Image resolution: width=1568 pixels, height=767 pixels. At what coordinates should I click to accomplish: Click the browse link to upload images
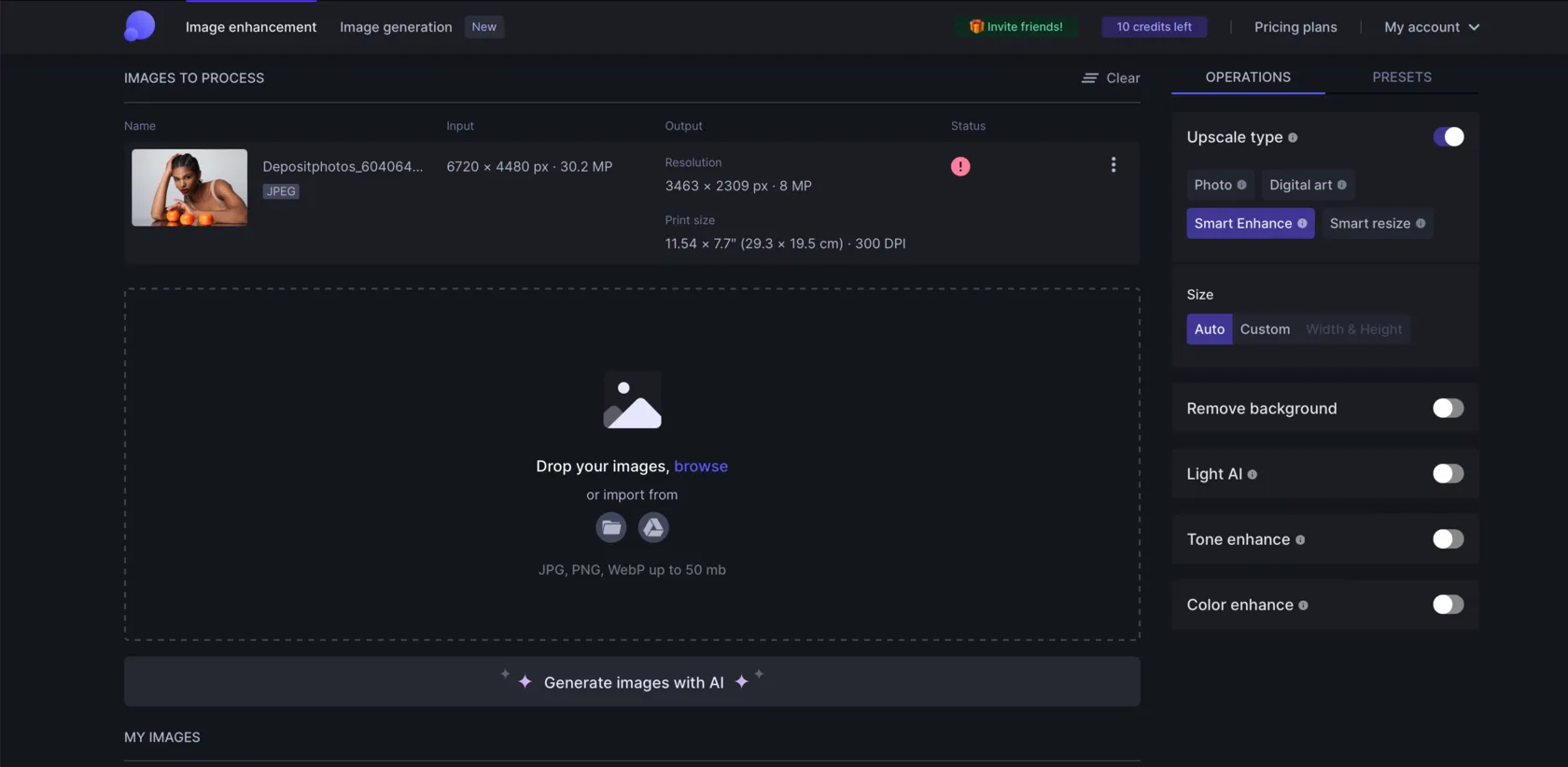(x=700, y=467)
